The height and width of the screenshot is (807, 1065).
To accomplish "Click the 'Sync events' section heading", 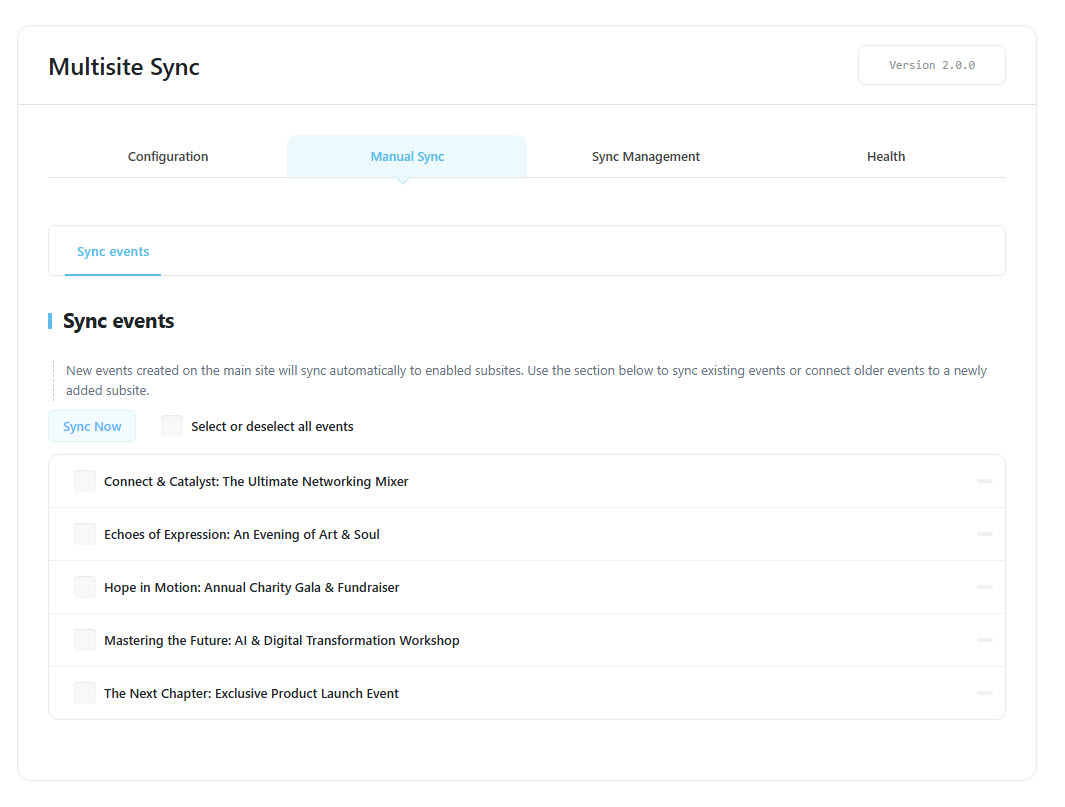I will [x=118, y=321].
